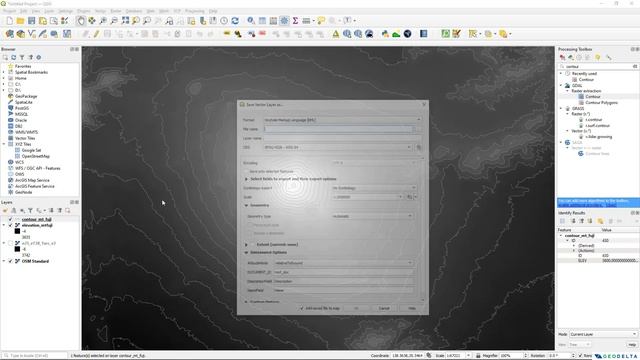Image resolution: width=640 pixels, height=360 pixels.
Task: Click the OK button in save dialog
Action: [x=356, y=308]
